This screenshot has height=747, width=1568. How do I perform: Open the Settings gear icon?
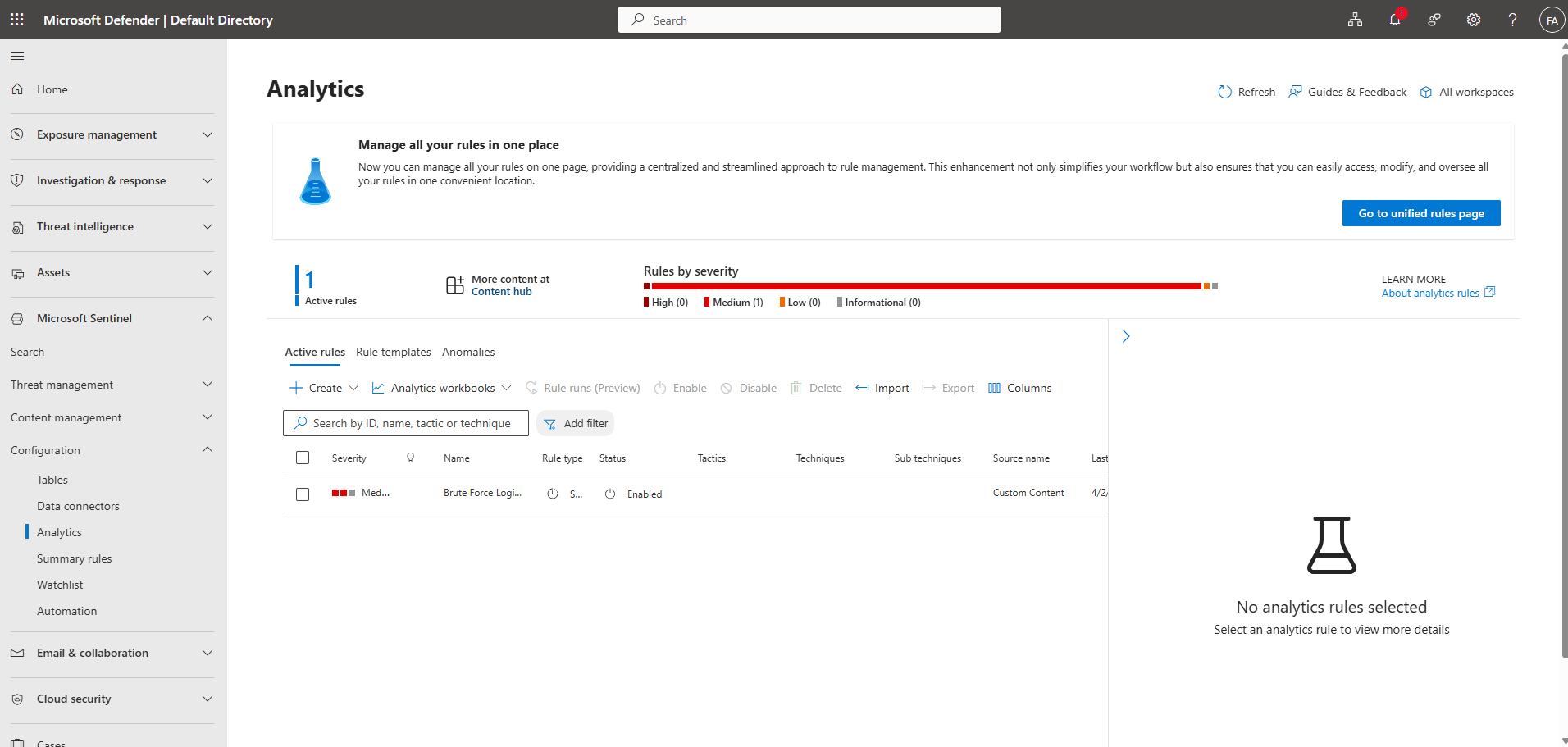point(1474,20)
